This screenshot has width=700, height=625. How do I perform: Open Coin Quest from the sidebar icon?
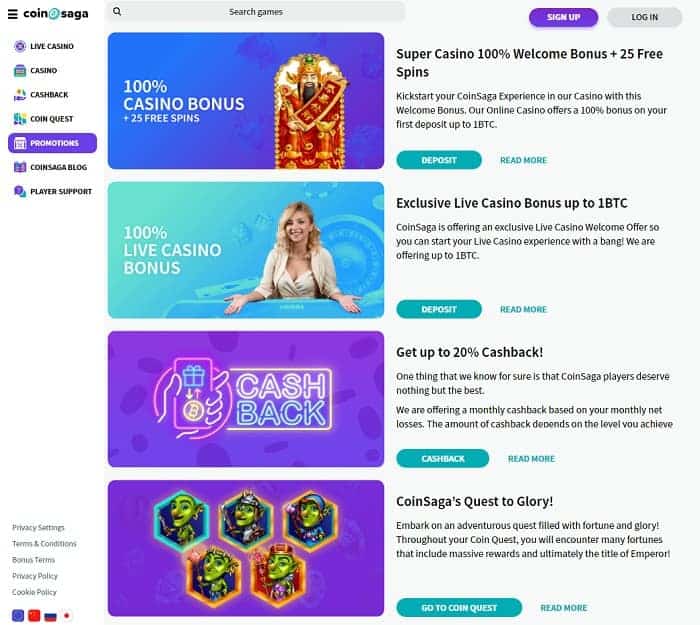click(20, 119)
